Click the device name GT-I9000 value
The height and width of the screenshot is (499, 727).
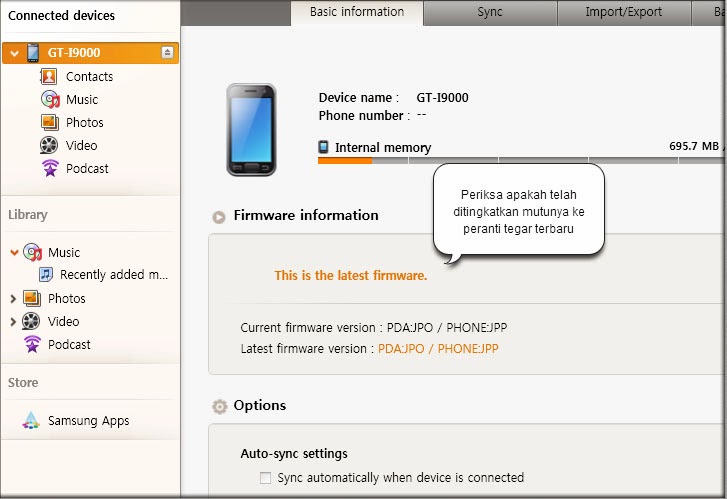click(442, 97)
